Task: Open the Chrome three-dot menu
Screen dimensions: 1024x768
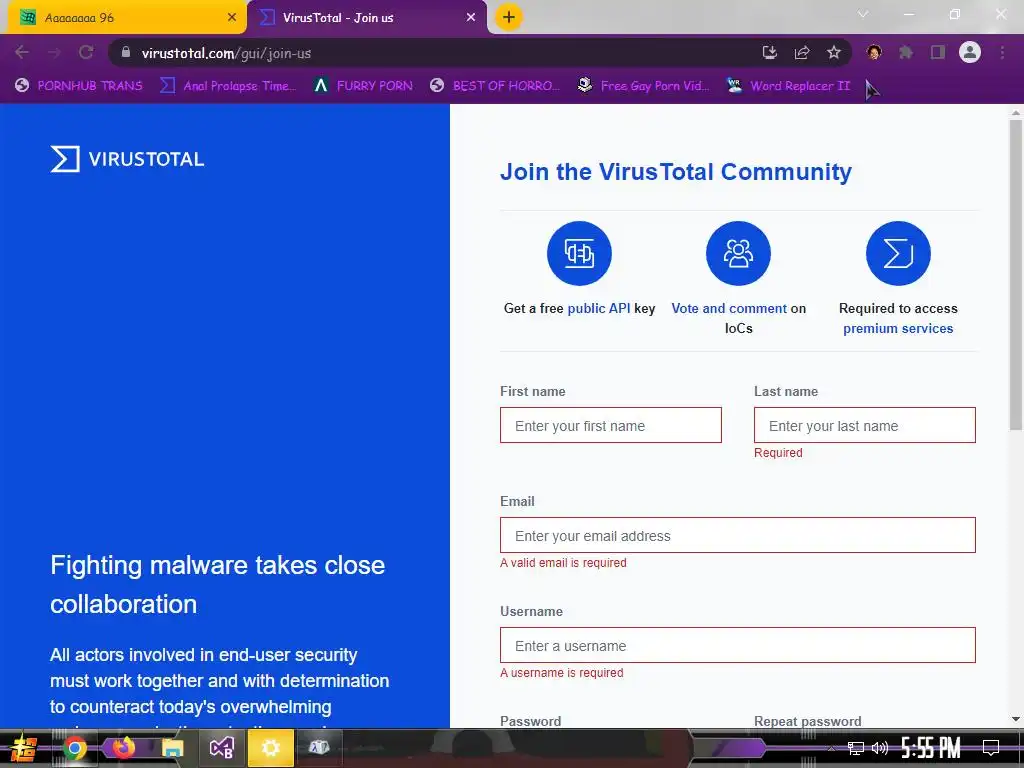Action: (x=1002, y=52)
